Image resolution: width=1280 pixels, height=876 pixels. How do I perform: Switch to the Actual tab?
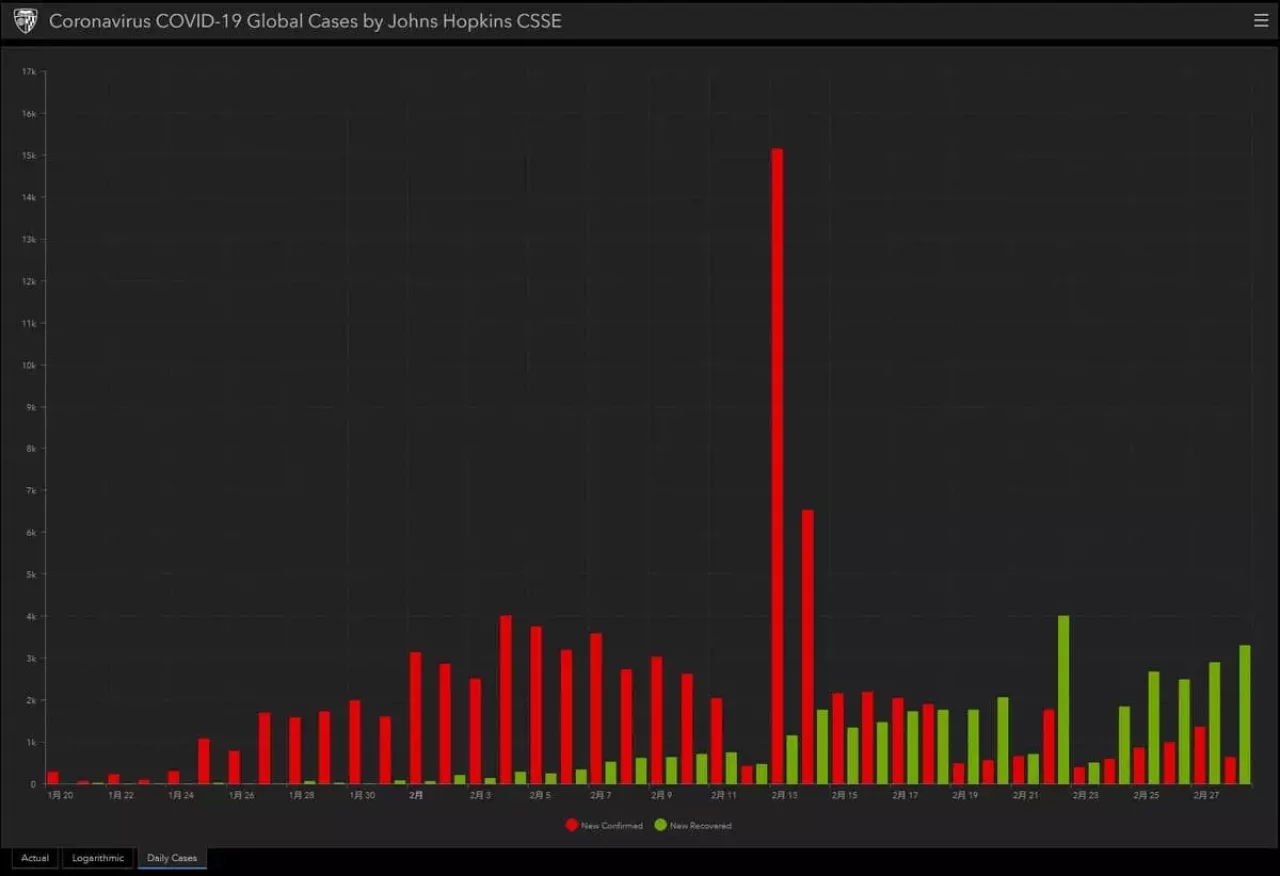[x=35, y=858]
